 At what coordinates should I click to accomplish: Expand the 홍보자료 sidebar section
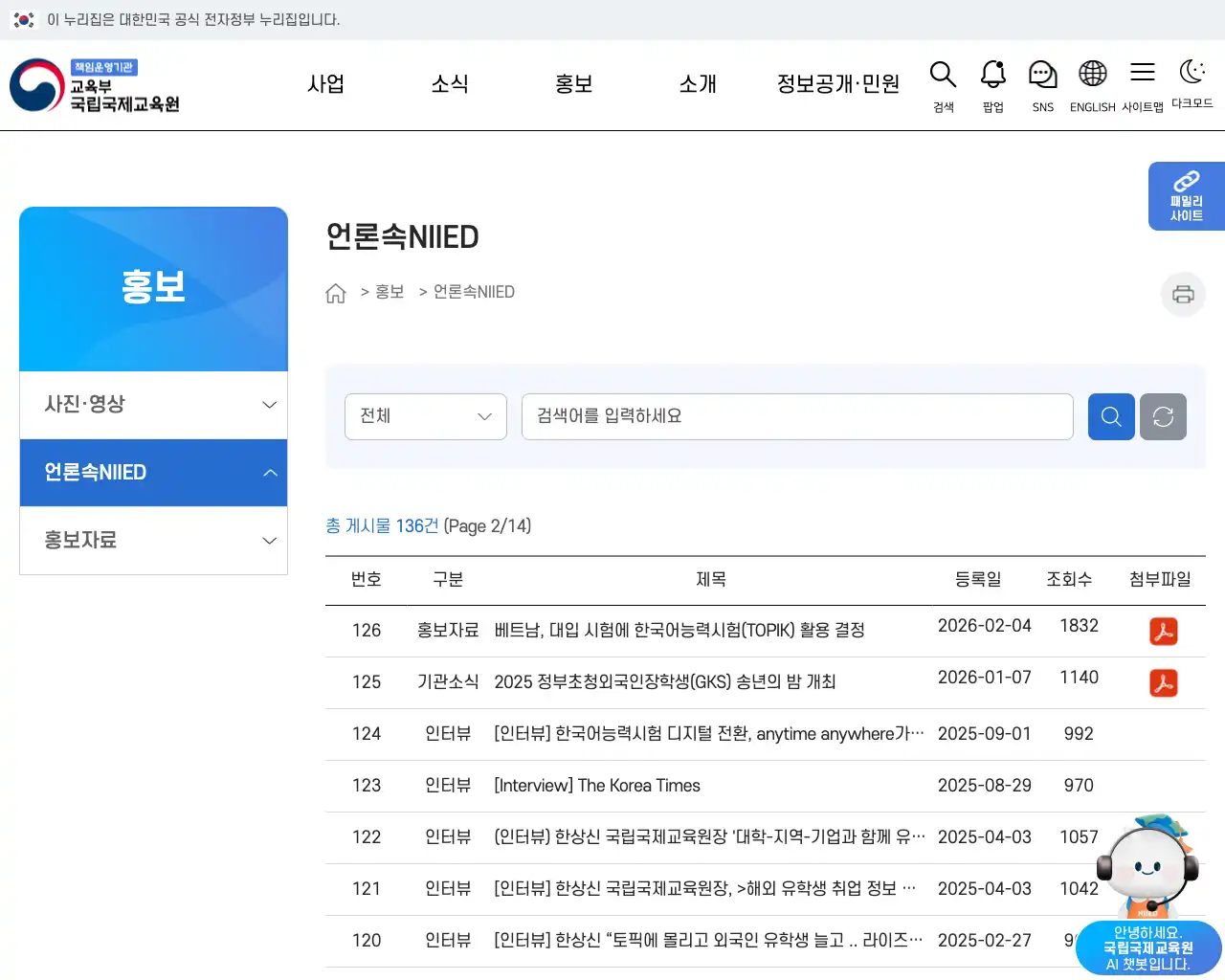(x=153, y=541)
